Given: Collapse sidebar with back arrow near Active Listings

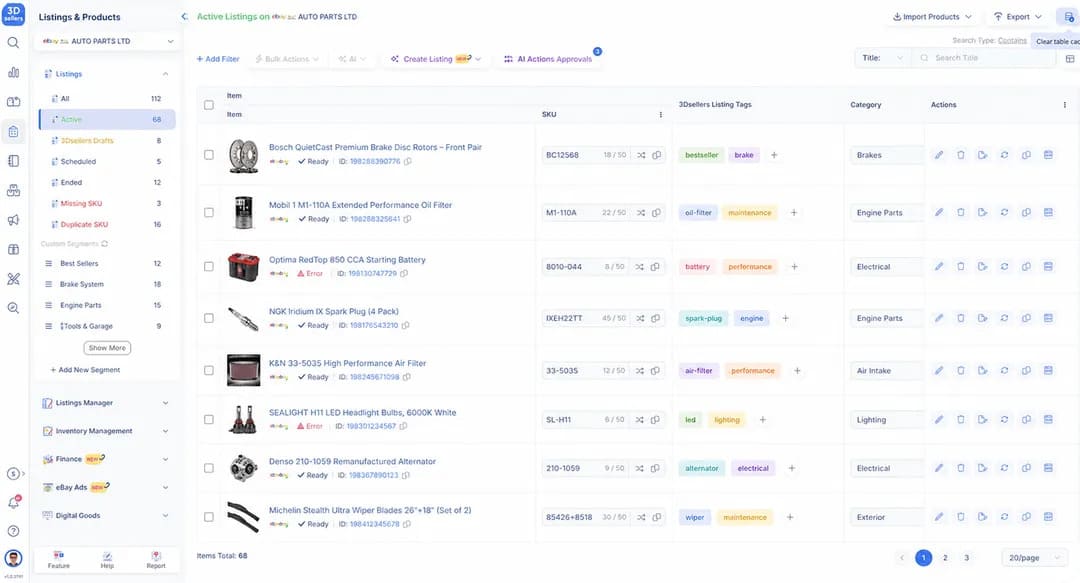Looking at the screenshot, I should (x=185, y=17).
